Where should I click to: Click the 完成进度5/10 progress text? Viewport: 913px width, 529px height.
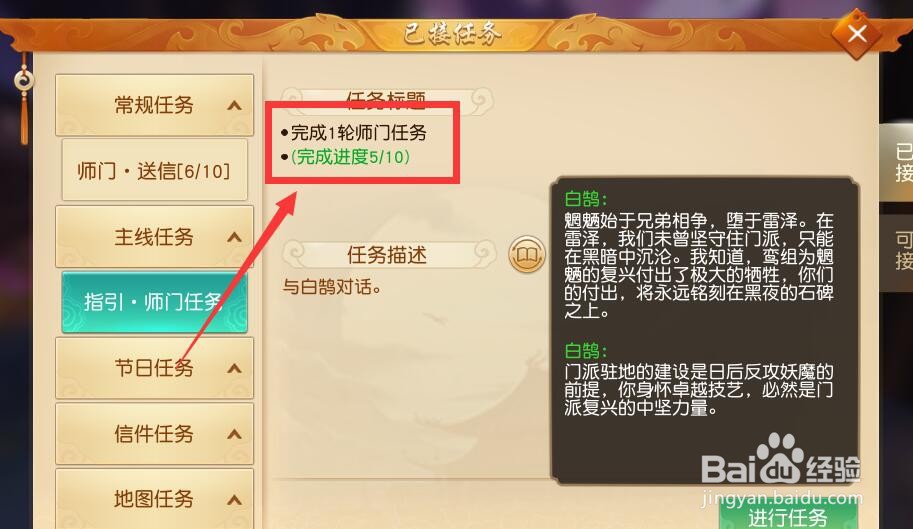[x=351, y=157]
